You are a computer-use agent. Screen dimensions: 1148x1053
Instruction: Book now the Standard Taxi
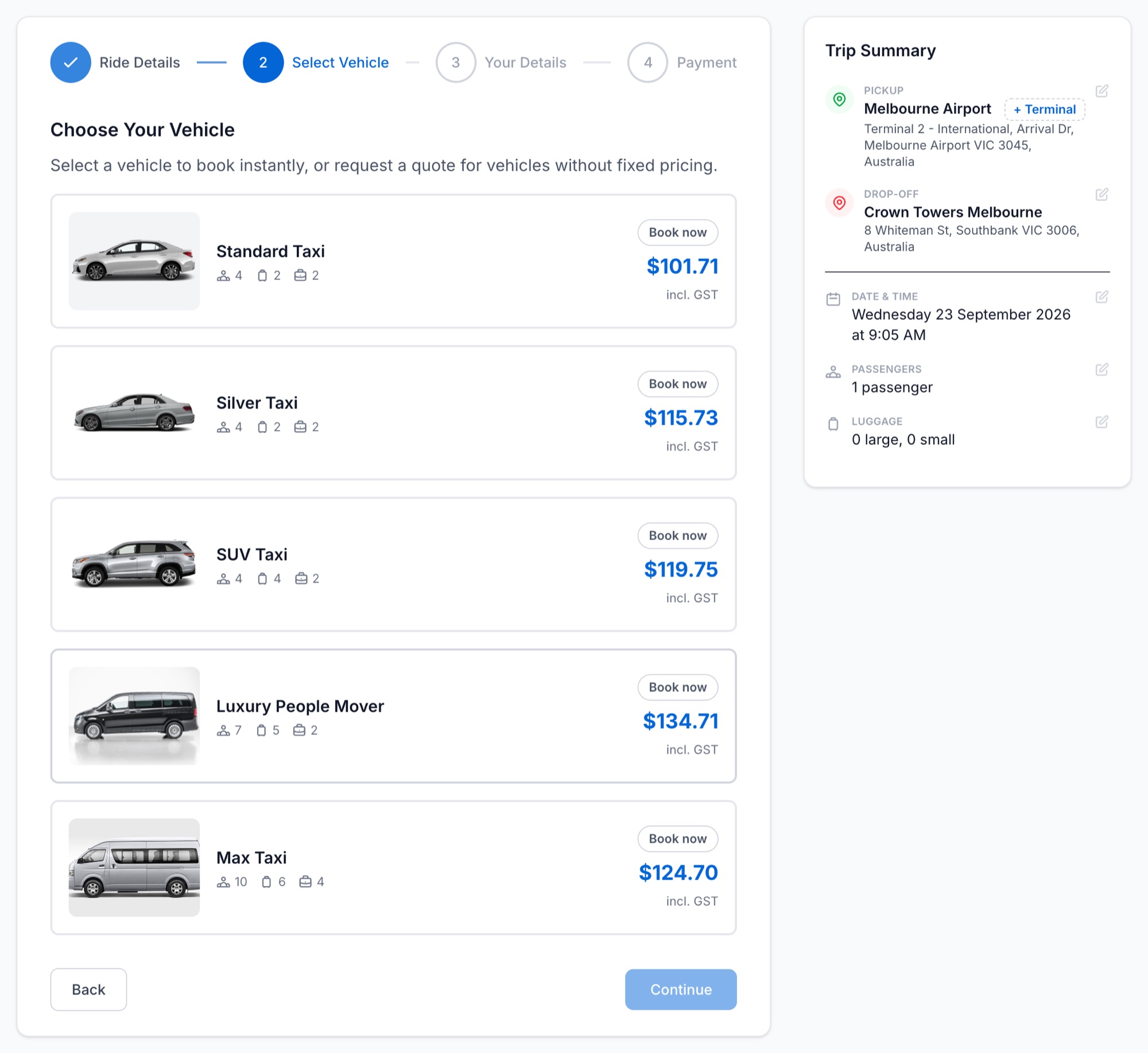(678, 232)
